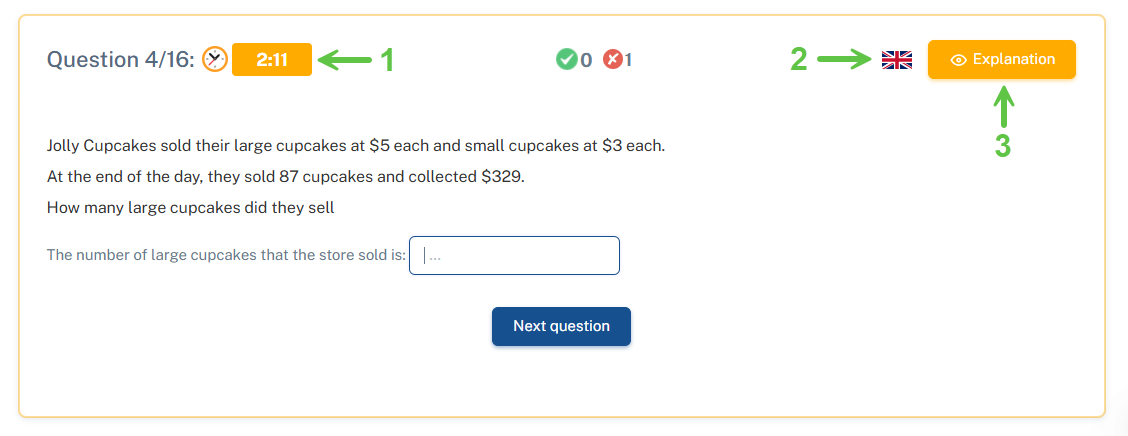1128x436 pixels.
Task: Click the 2:11 countdown timer badge
Action: pyautogui.click(x=272, y=60)
